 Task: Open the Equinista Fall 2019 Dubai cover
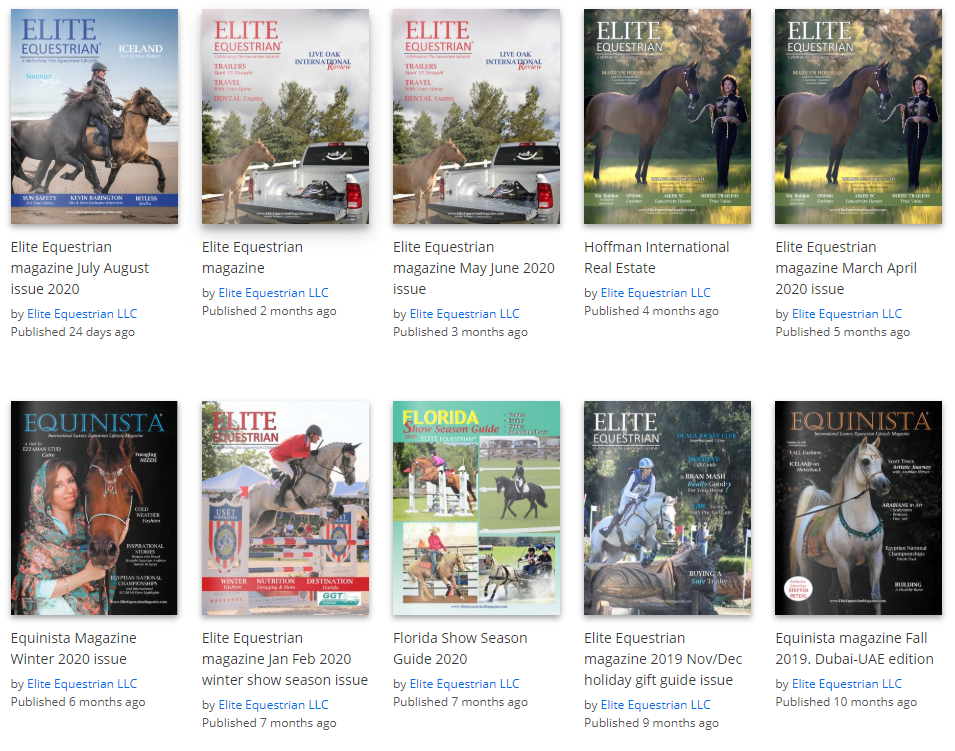(858, 508)
